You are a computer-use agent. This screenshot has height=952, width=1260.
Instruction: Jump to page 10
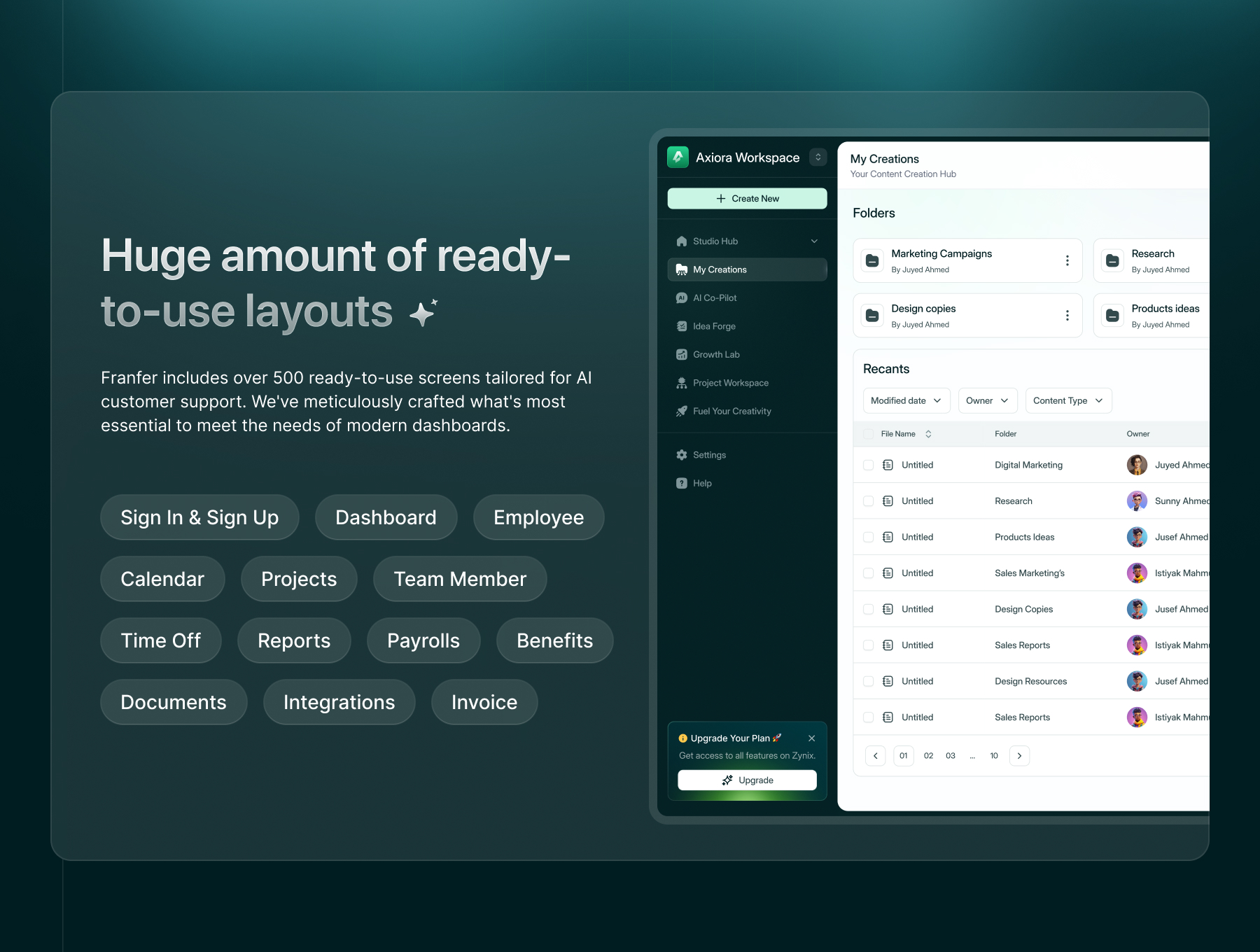[994, 756]
